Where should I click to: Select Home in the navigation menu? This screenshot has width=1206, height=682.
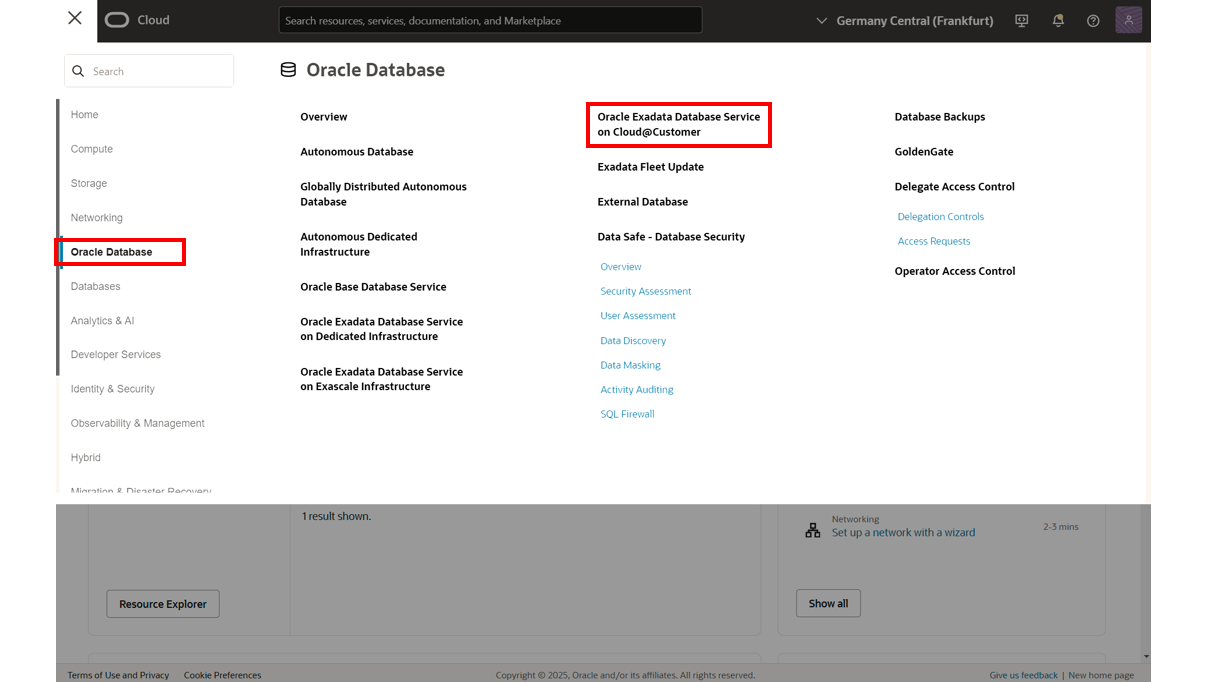(x=84, y=115)
